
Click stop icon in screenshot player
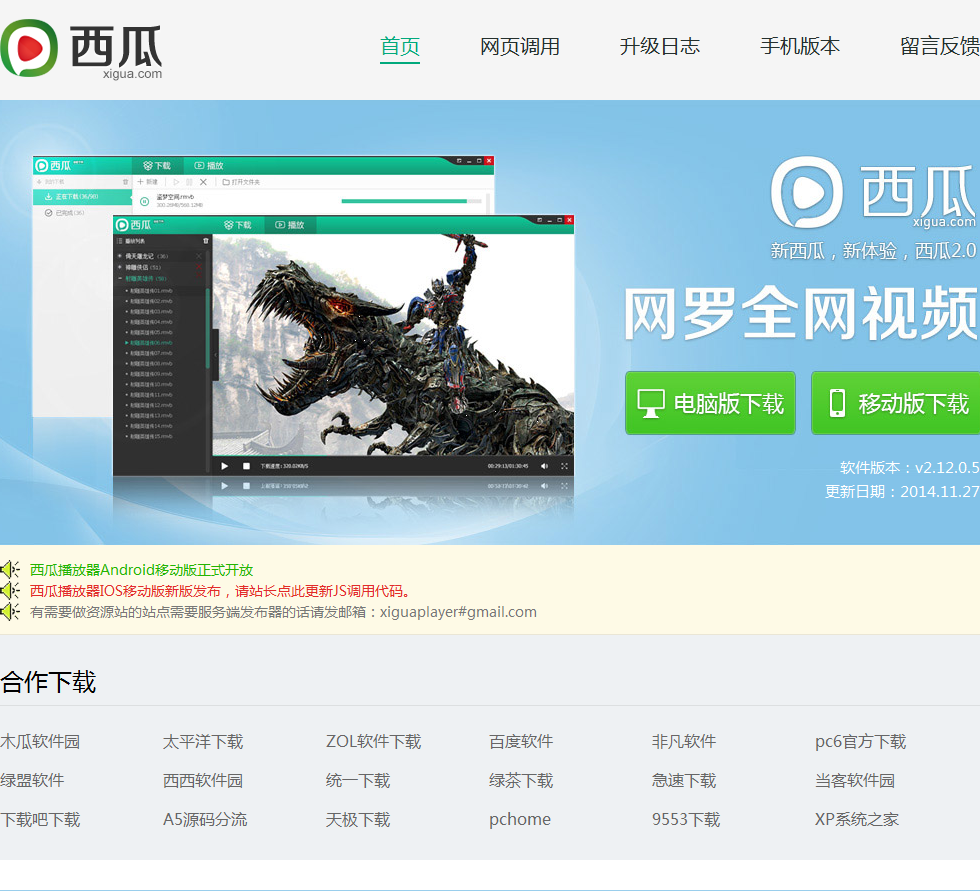click(x=246, y=466)
